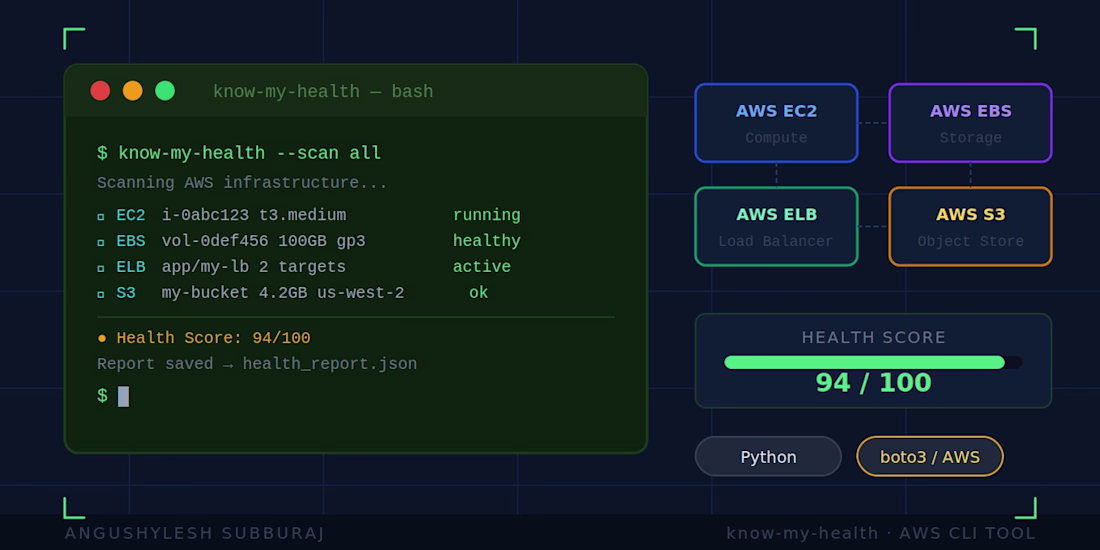Click the know-my-health — bash title

coord(323,92)
